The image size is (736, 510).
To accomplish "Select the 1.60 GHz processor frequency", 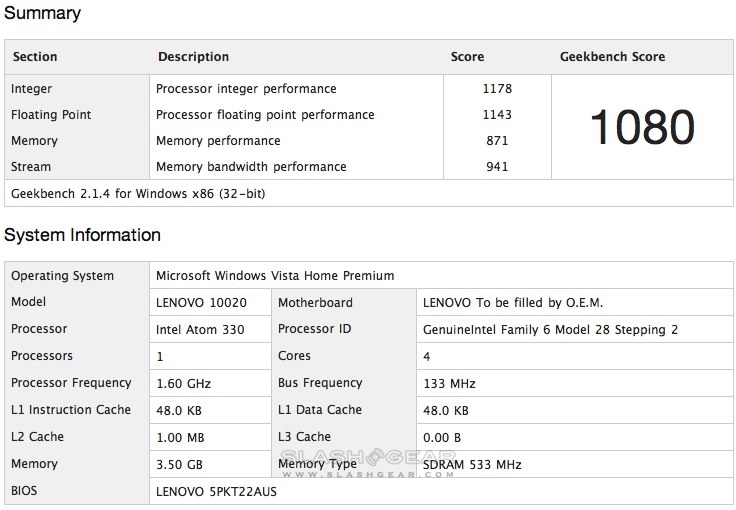I will click(183, 383).
